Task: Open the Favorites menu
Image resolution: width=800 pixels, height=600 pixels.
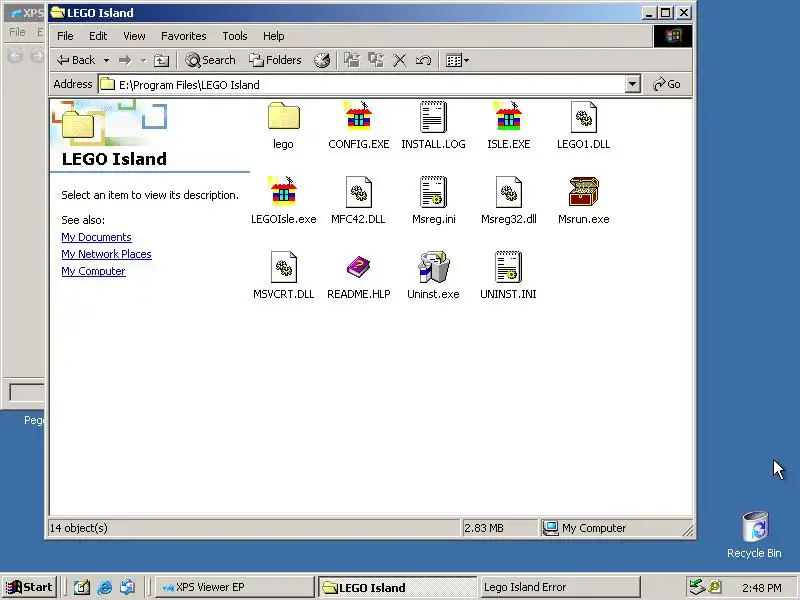Action: coord(184,36)
